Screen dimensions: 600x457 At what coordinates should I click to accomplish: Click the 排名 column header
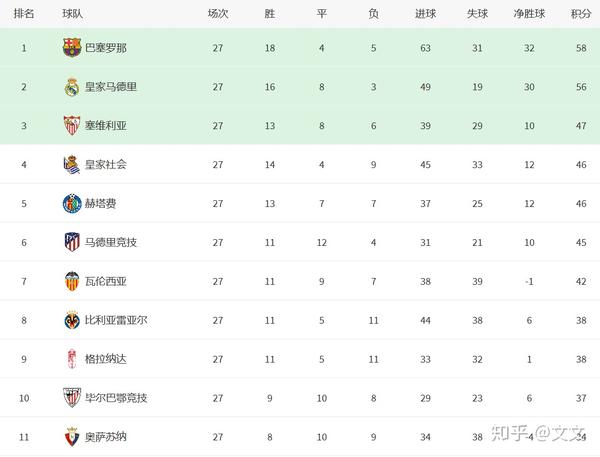(24, 14)
